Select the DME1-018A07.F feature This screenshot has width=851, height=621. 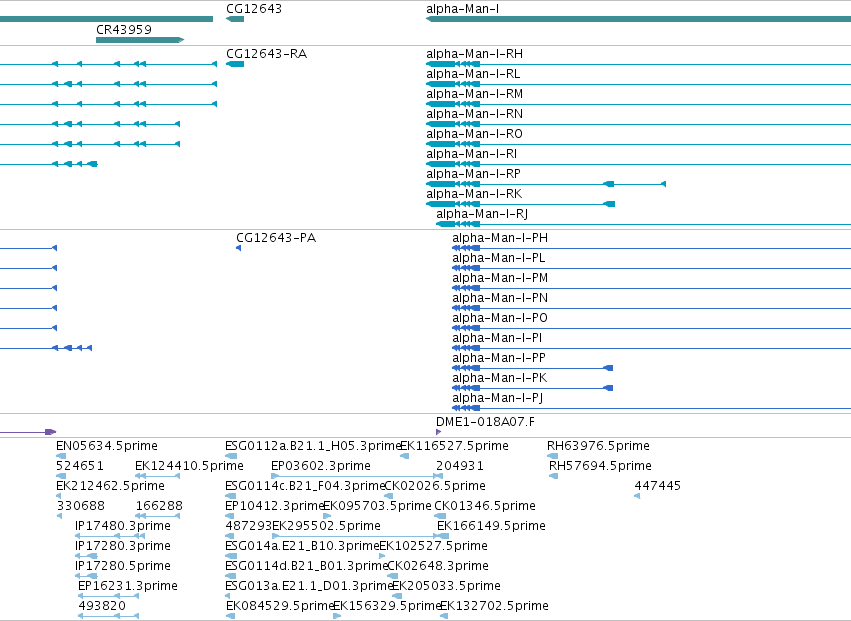click(x=439, y=432)
